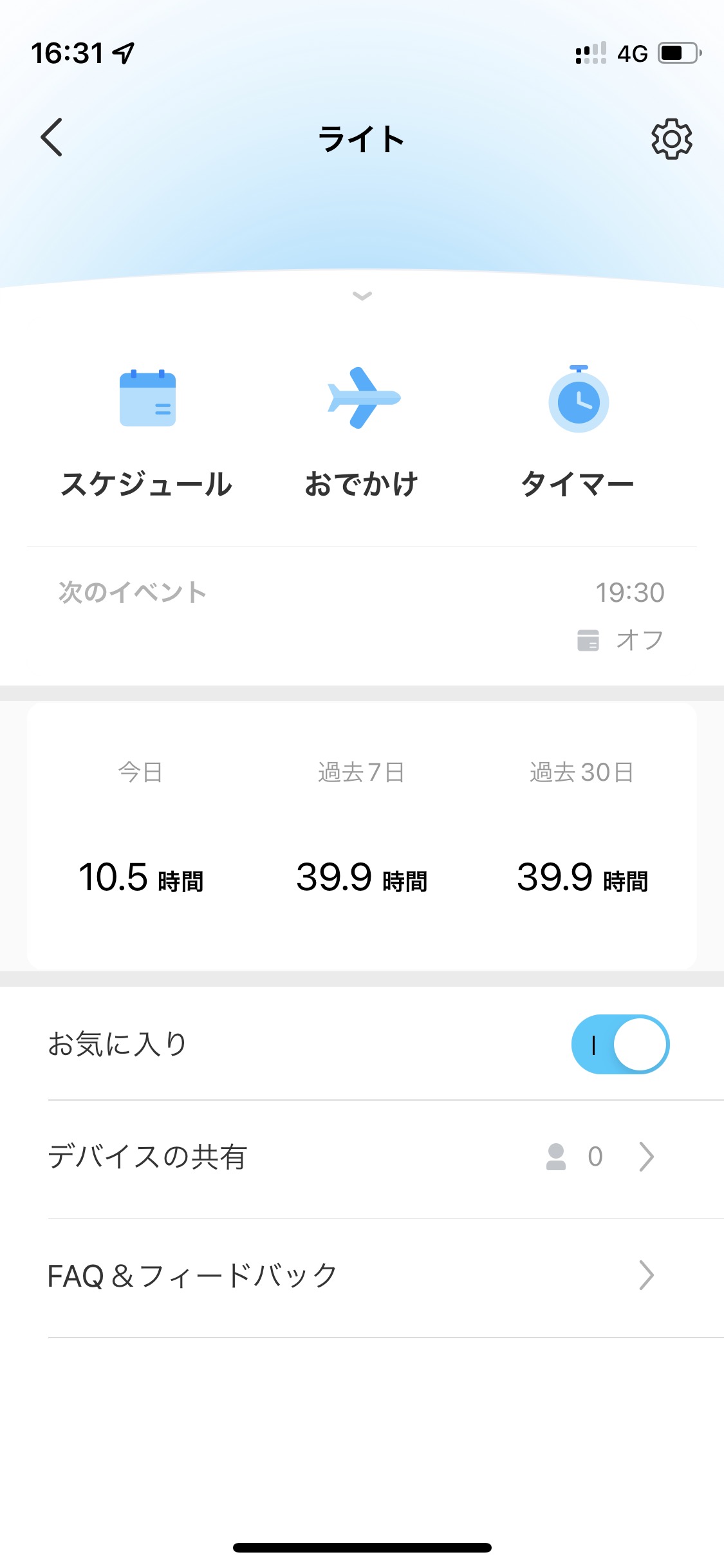Image resolution: width=724 pixels, height=1568 pixels.
Task: Tap the 過去7日 usage stat
Action: point(362,876)
